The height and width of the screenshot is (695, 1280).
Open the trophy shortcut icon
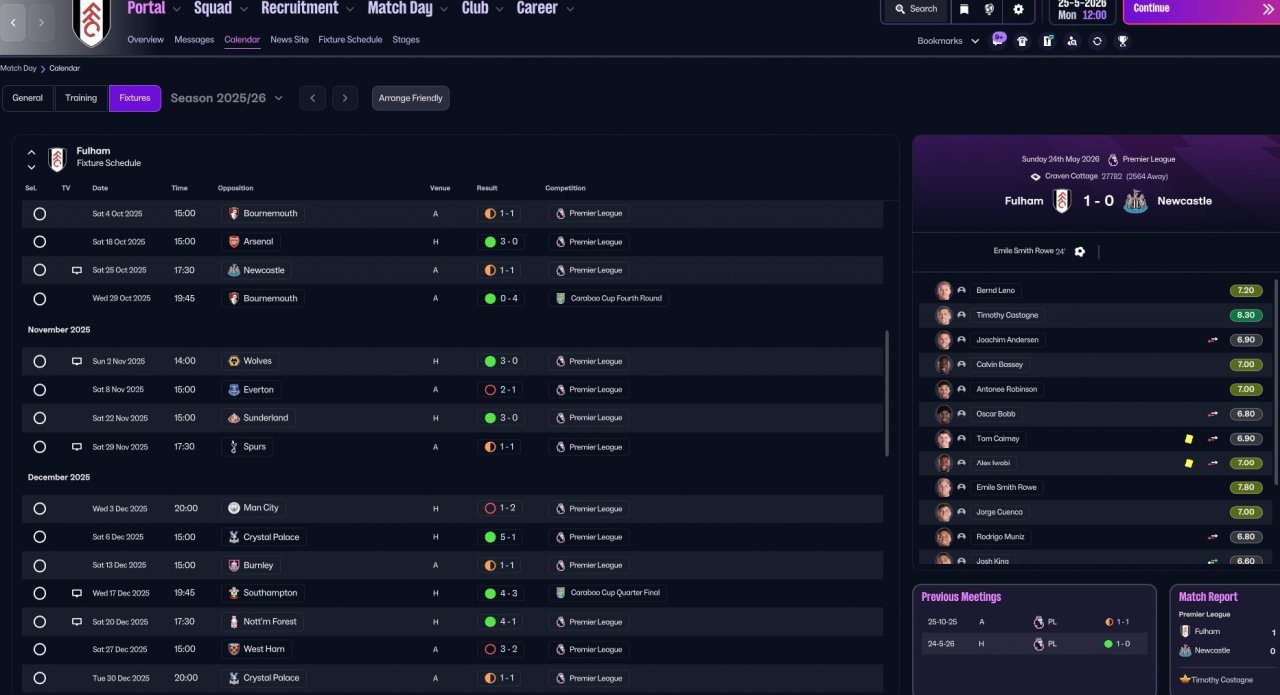(x=1123, y=41)
